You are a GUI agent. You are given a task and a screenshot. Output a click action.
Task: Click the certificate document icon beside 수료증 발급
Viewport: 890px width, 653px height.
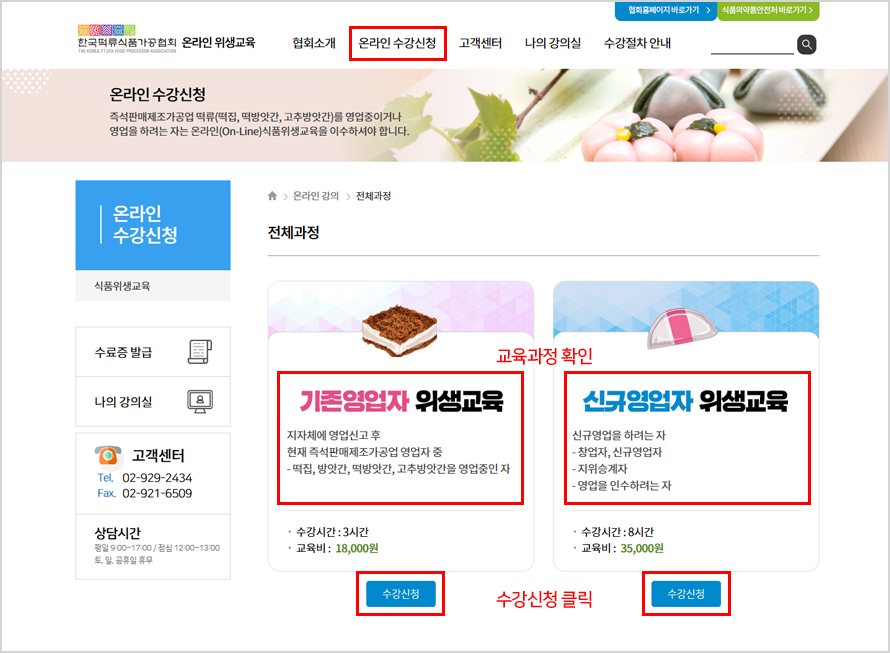(200, 352)
